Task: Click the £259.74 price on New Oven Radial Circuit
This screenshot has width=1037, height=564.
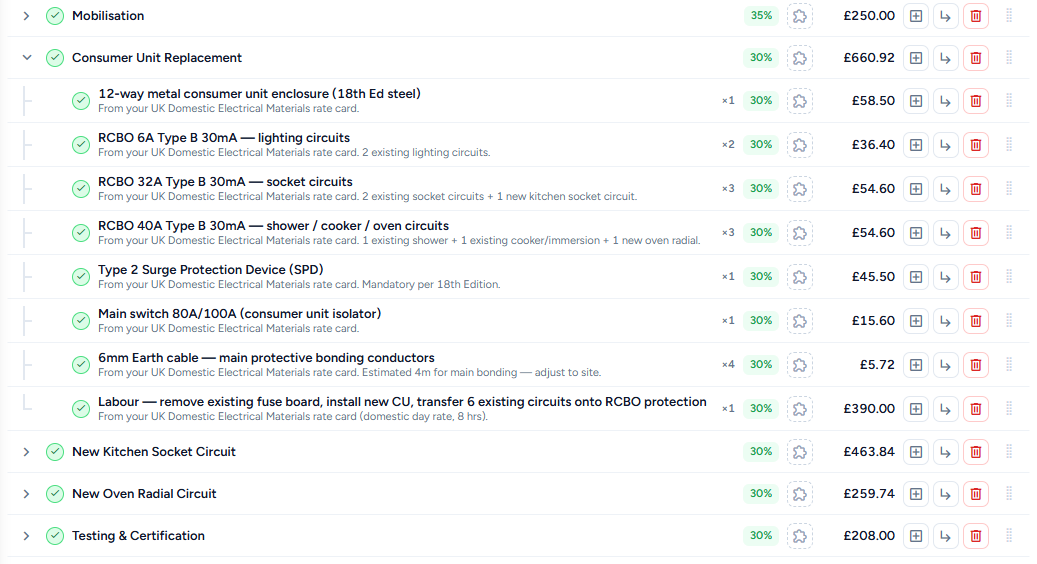Action: 868,494
